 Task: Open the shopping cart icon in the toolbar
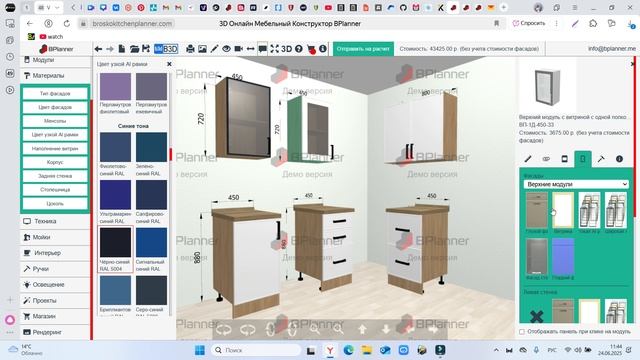[311, 49]
